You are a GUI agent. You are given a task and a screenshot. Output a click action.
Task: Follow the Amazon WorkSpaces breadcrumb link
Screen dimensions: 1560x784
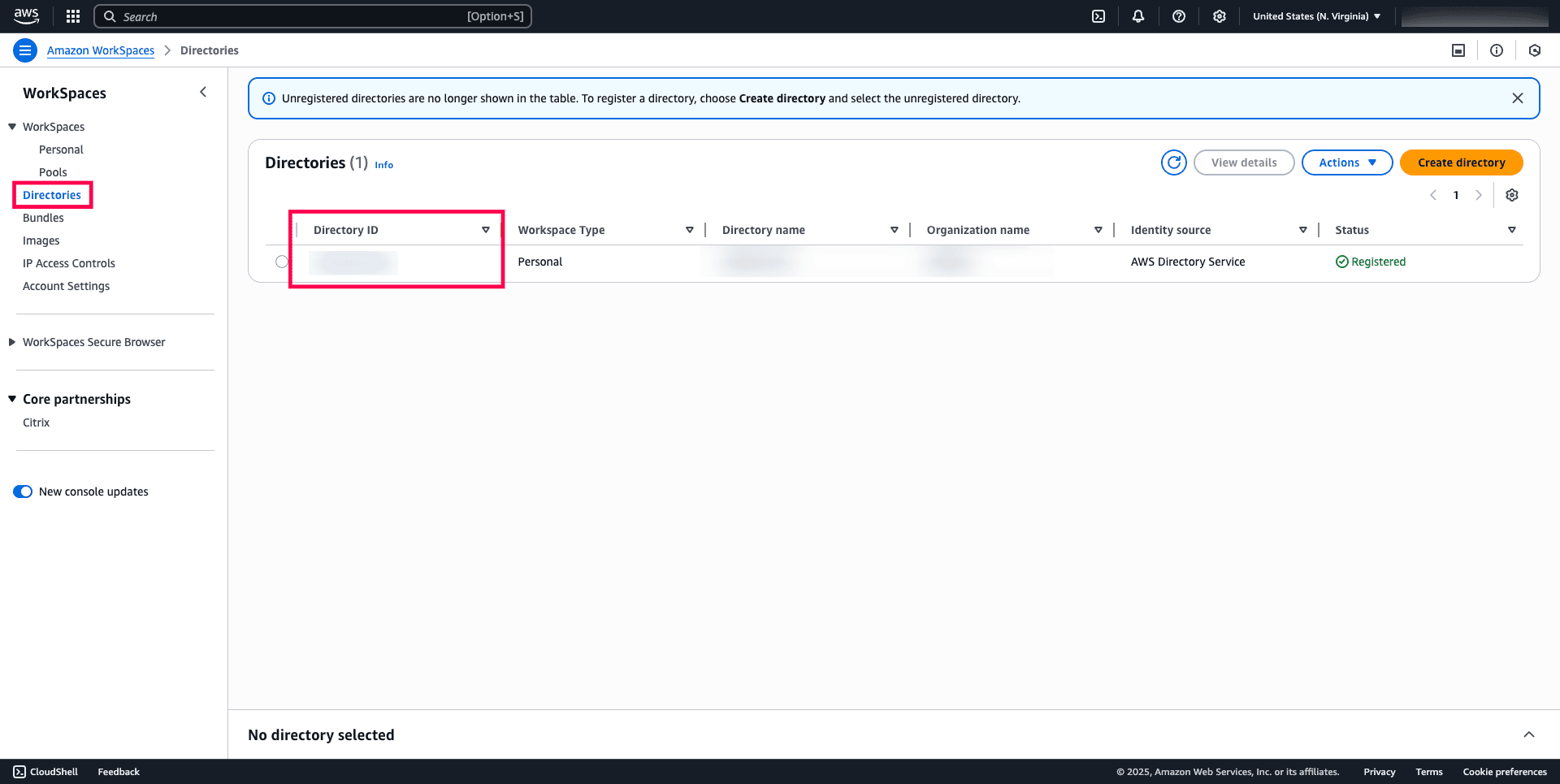point(101,50)
